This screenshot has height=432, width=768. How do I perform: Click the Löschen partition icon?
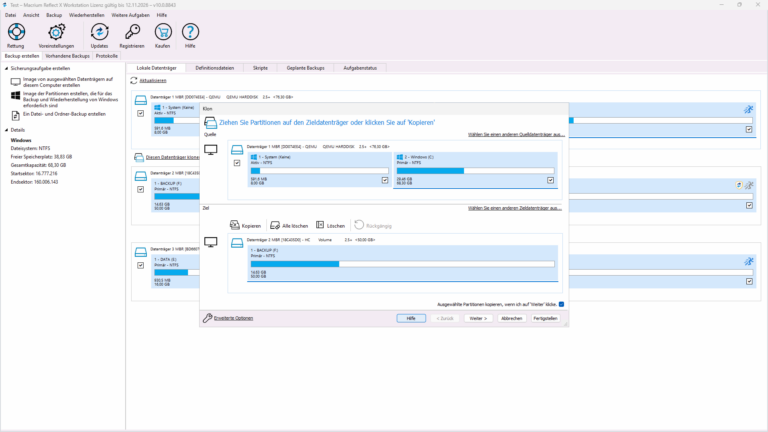(x=320, y=225)
